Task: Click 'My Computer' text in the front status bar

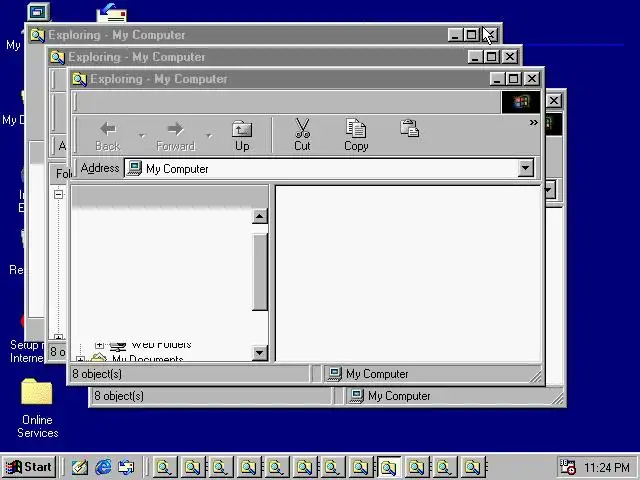Action: coord(377,374)
